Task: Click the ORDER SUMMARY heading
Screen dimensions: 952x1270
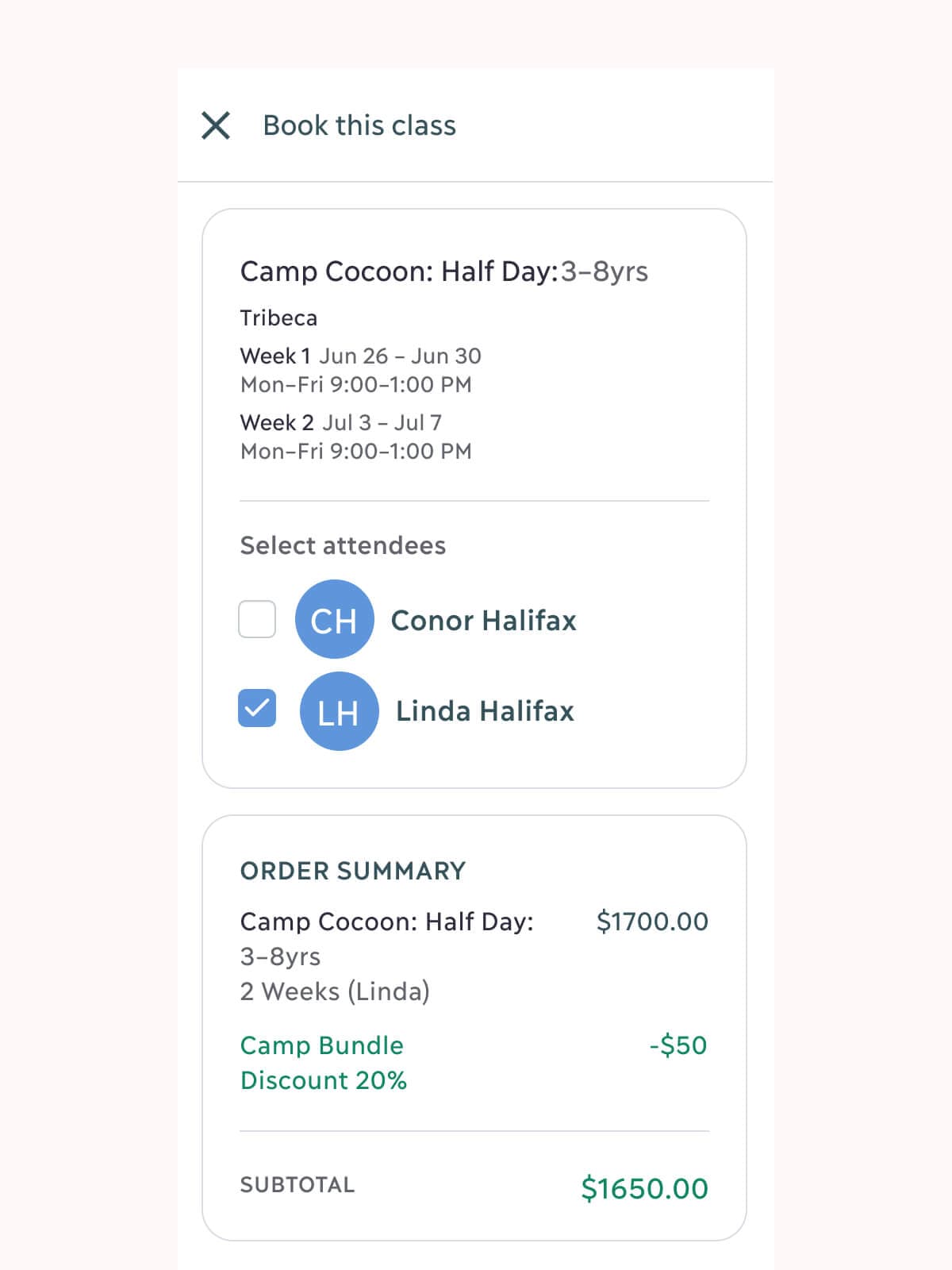Action: [x=353, y=871]
